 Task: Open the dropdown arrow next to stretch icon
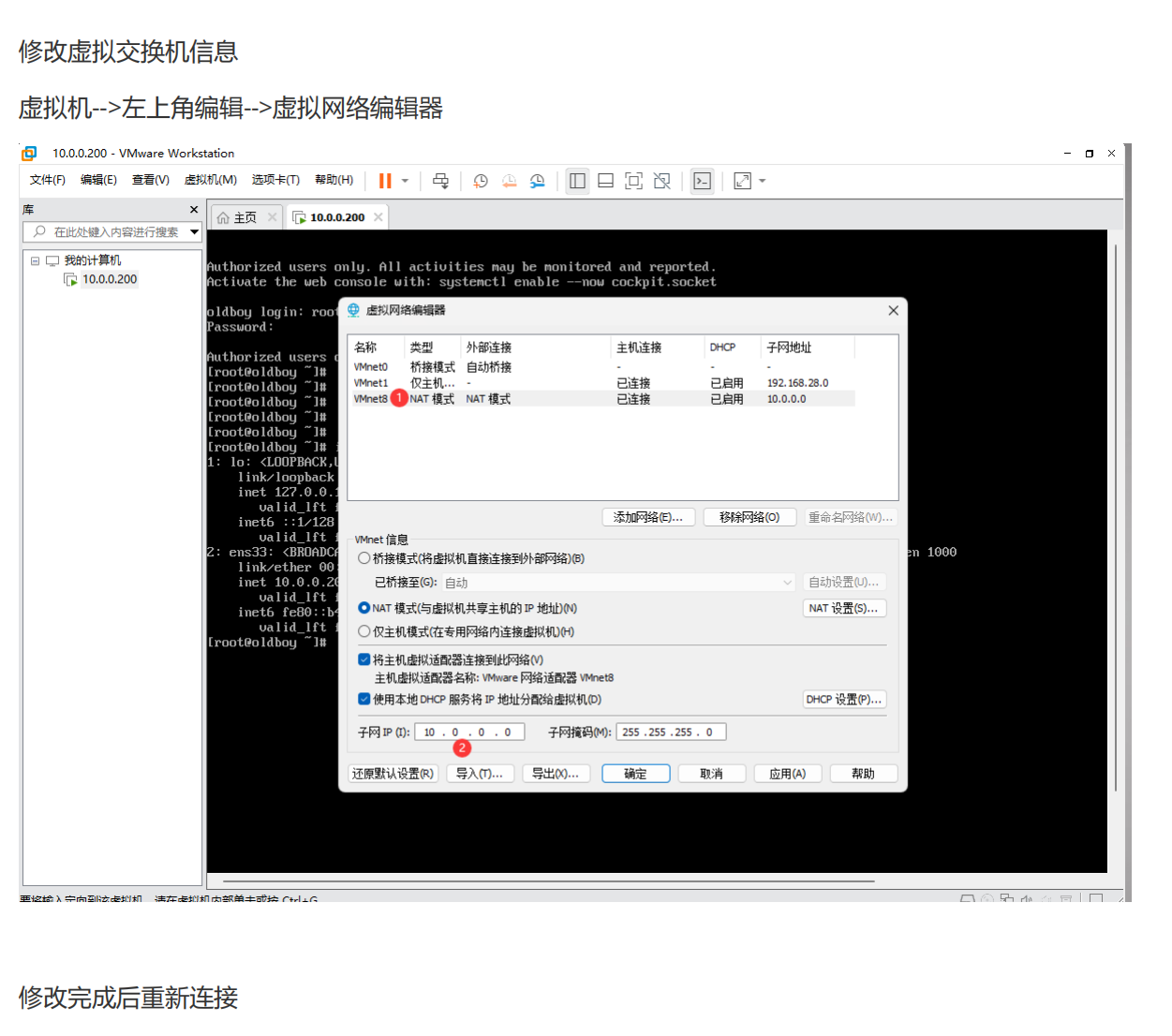tap(763, 181)
